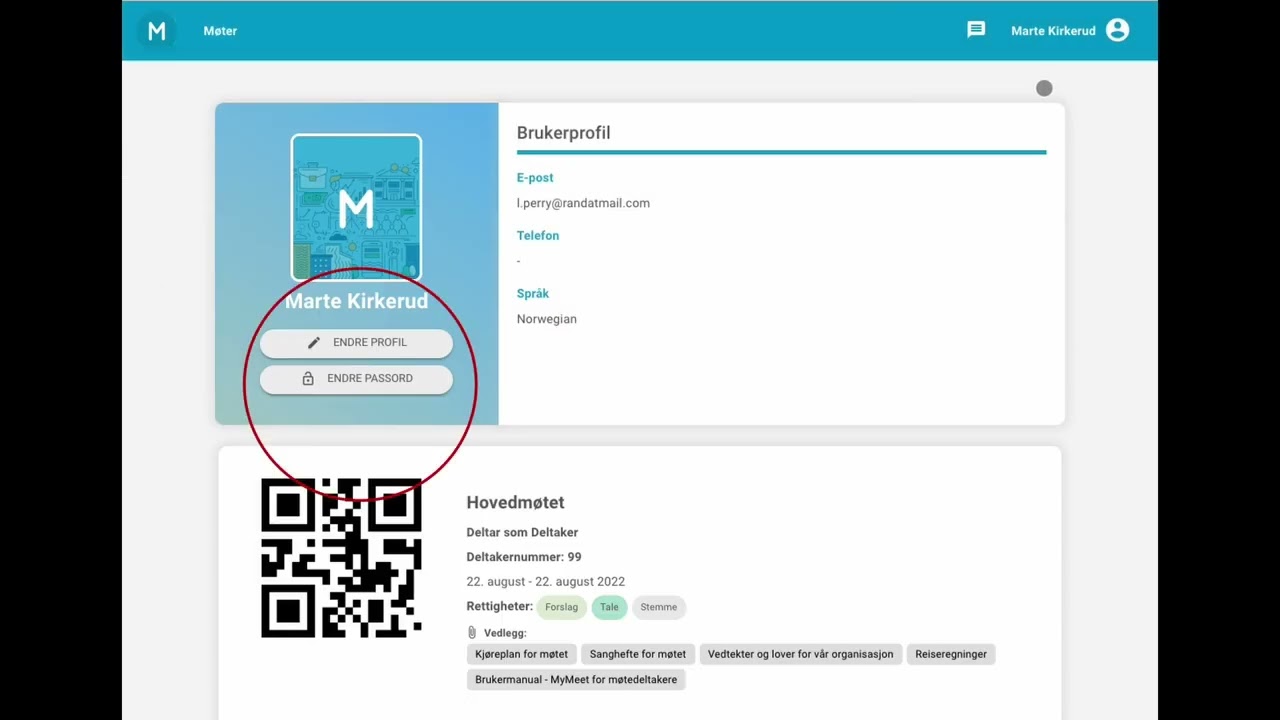
Task: Click the profile picture thumbnail
Action: 356,208
